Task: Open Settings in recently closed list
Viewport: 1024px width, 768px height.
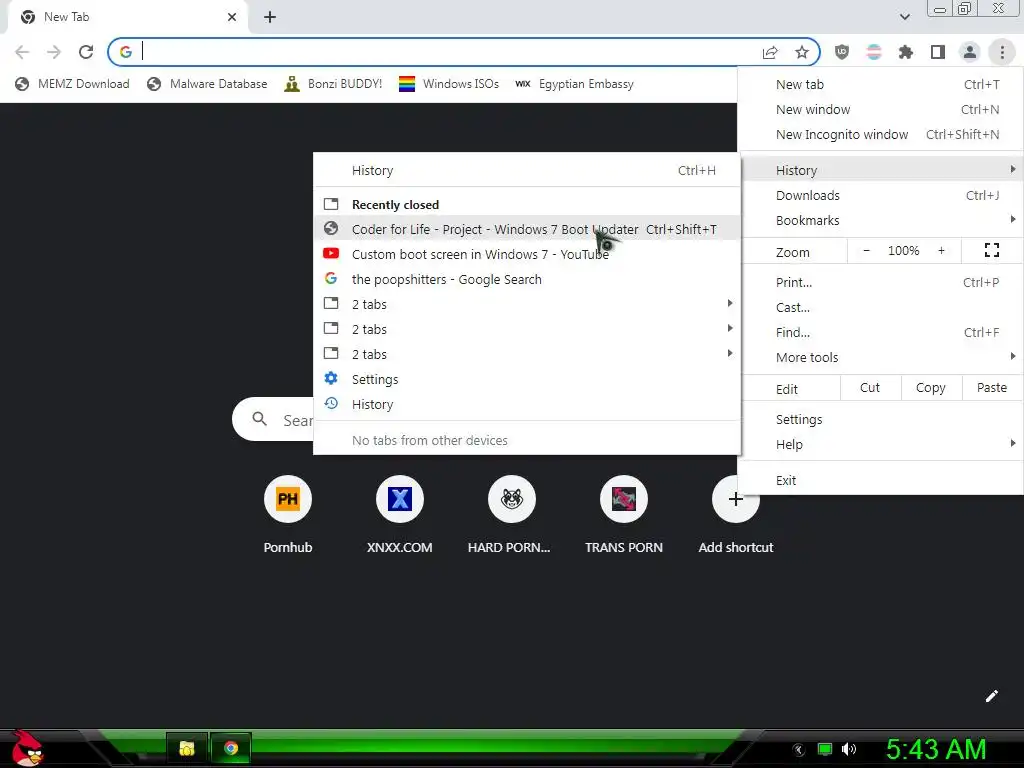Action: (x=527, y=379)
